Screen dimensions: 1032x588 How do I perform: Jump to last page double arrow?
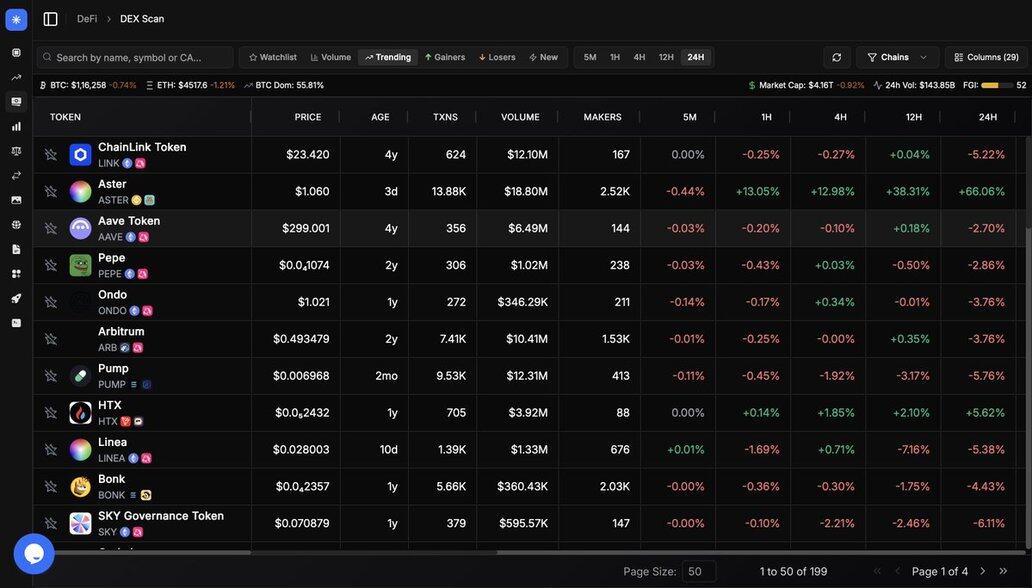pyautogui.click(x=1004, y=571)
